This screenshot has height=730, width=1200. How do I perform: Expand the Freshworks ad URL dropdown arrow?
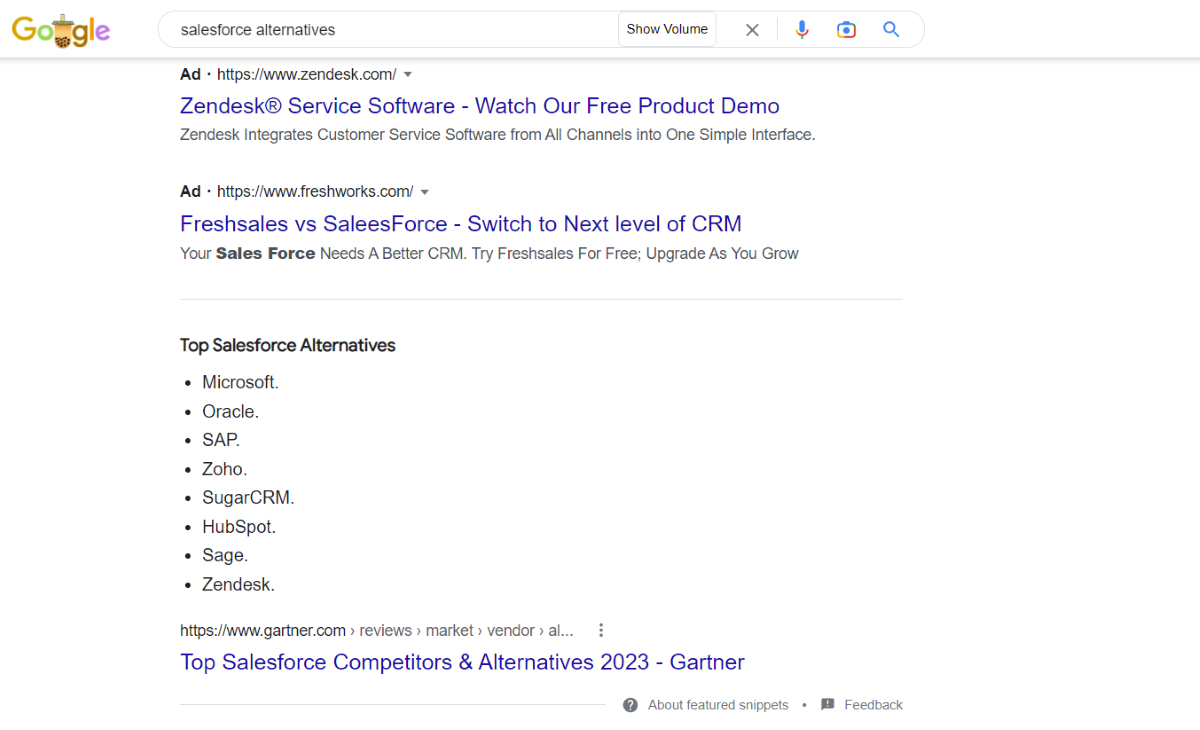[x=425, y=192]
